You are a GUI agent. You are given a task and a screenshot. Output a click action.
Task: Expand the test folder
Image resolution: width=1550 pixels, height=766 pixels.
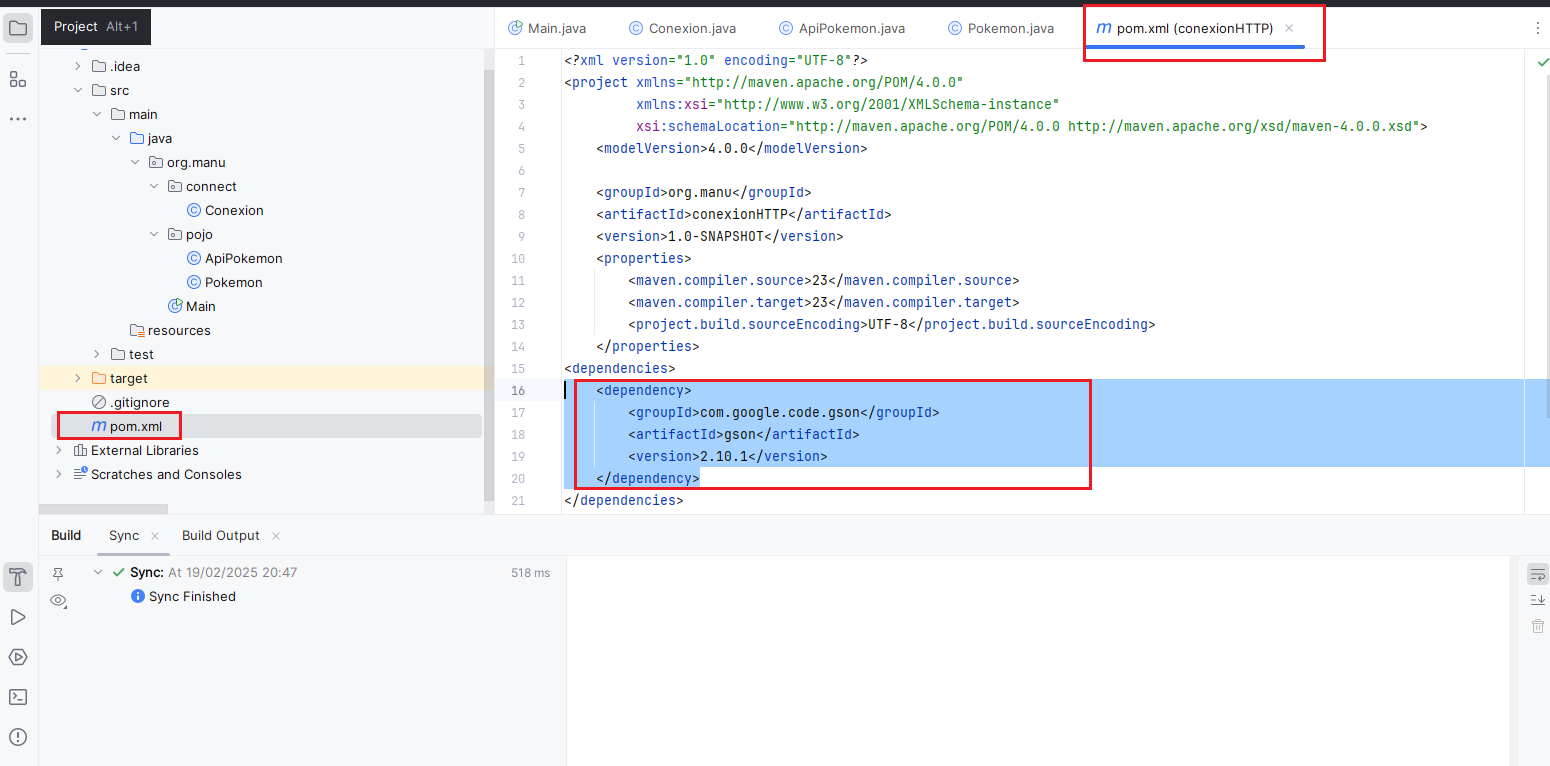tap(97, 354)
